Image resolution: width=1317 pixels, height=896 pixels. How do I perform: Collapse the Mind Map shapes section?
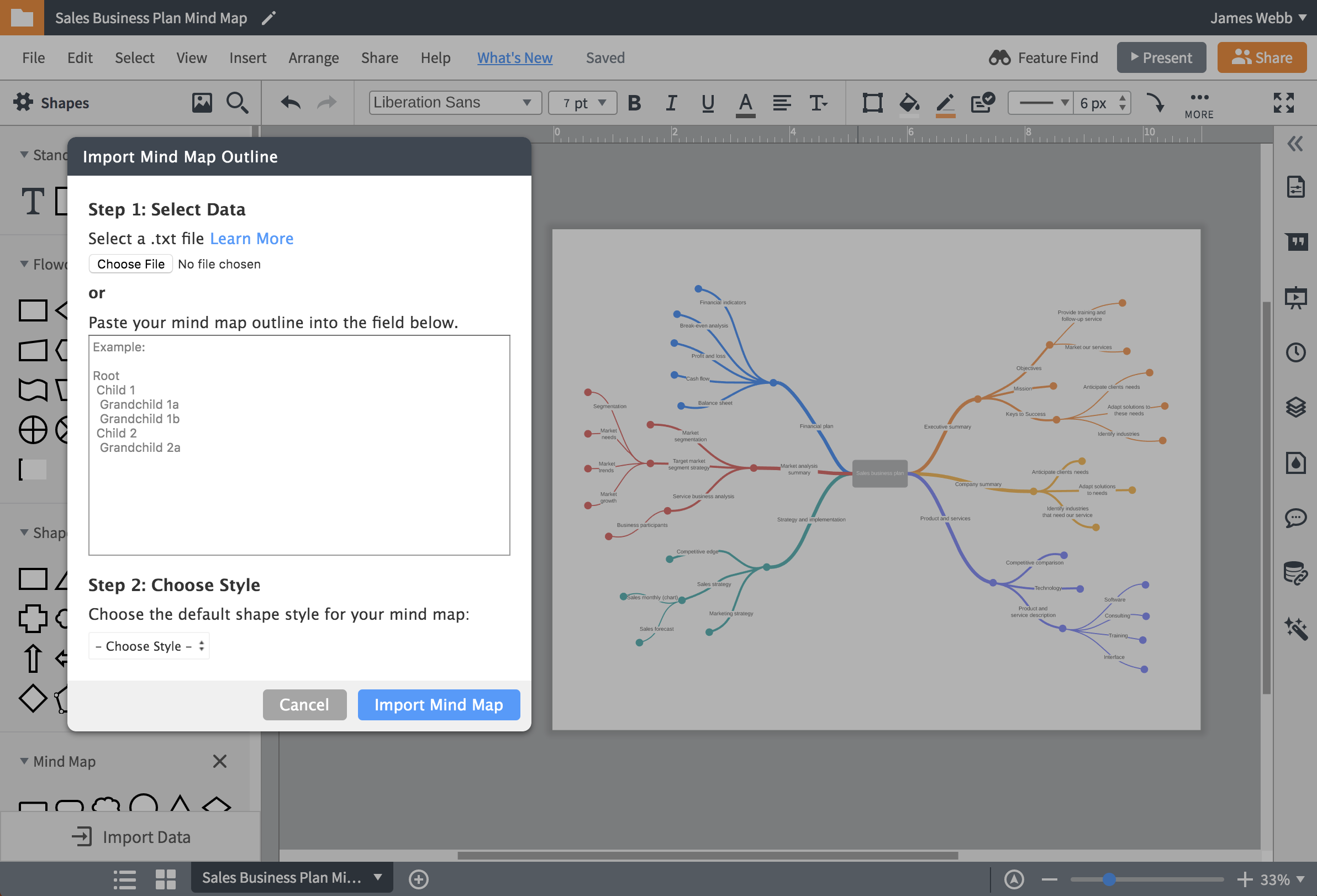(x=24, y=761)
